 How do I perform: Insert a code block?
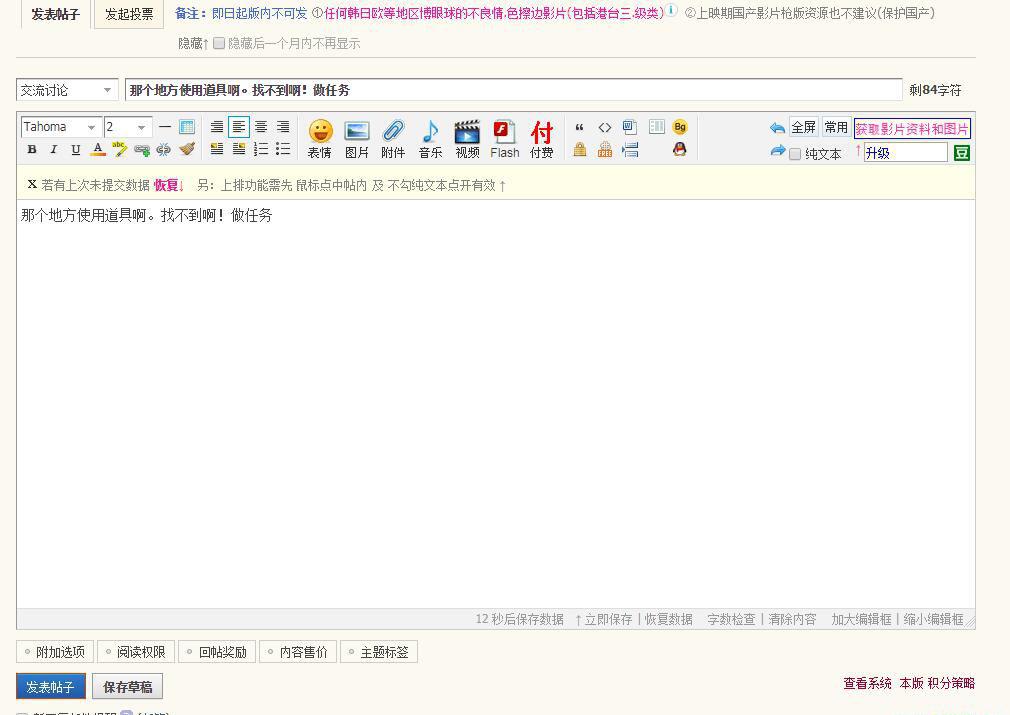click(x=605, y=127)
